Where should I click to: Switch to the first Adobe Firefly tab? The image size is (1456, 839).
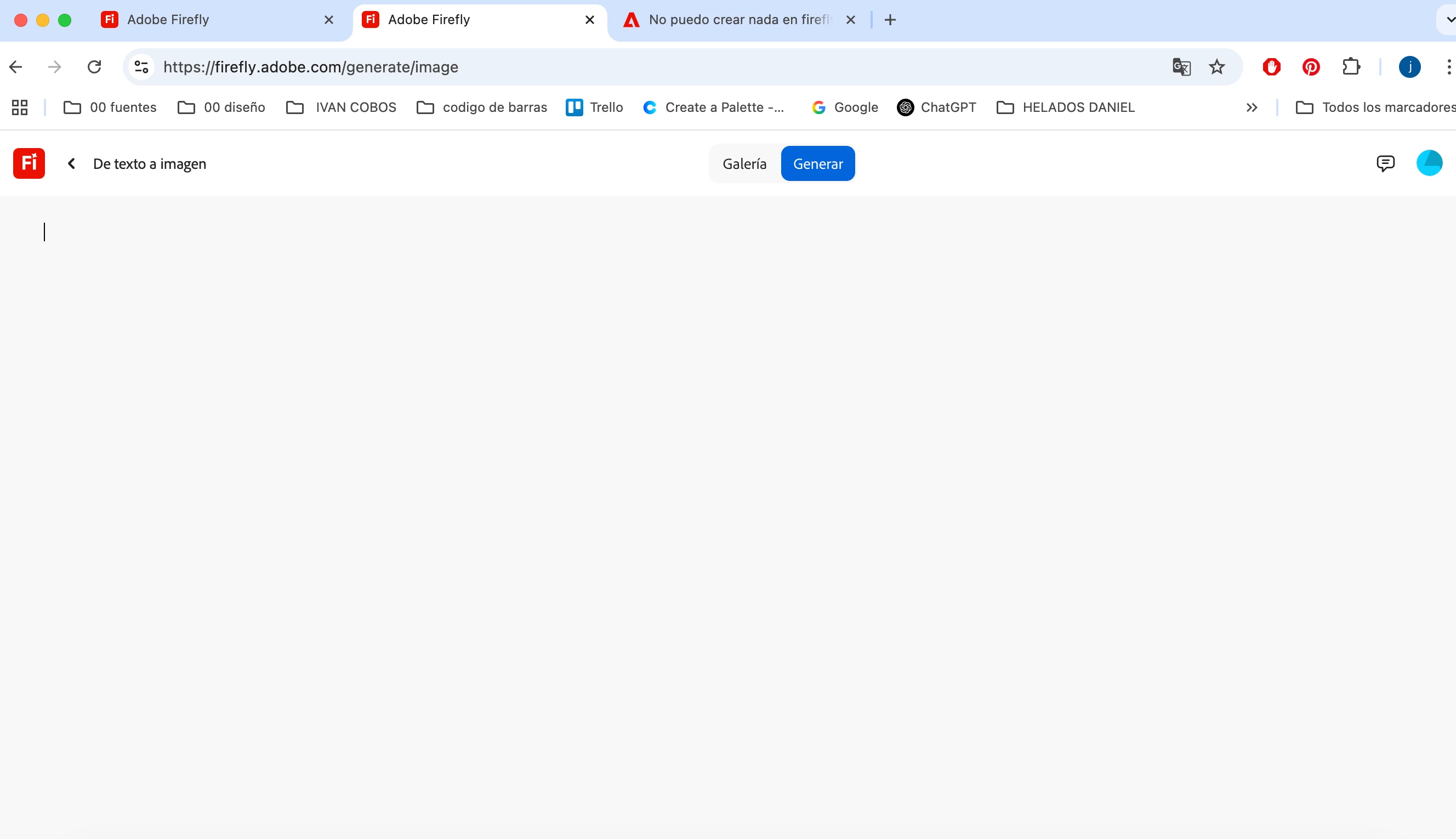point(168,20)
